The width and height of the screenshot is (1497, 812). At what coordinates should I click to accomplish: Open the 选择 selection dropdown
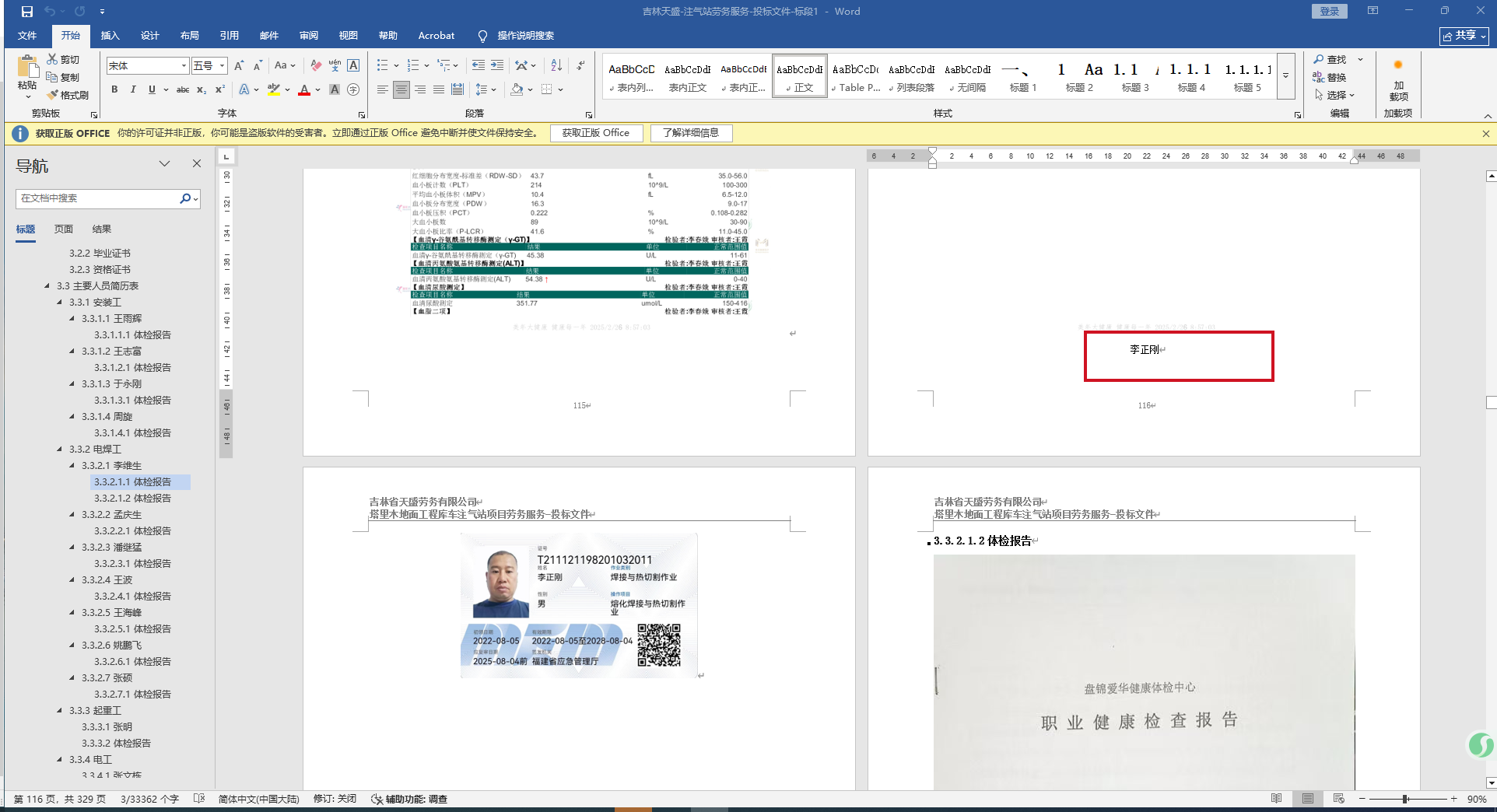pyautogui.click(x=1335, y=95)
